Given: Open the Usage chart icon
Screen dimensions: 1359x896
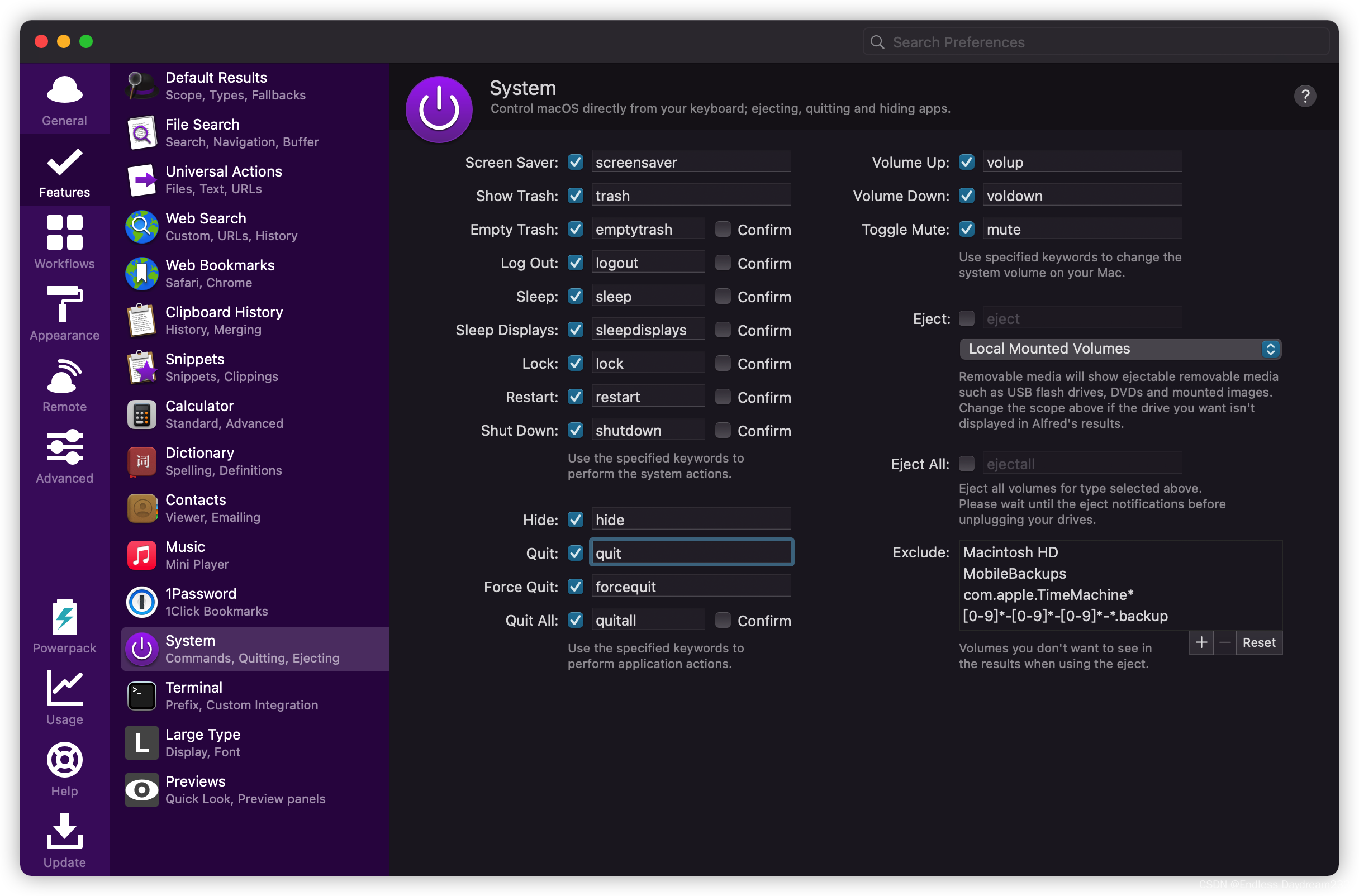Looking at the screenshot, I should coord(65,689).
